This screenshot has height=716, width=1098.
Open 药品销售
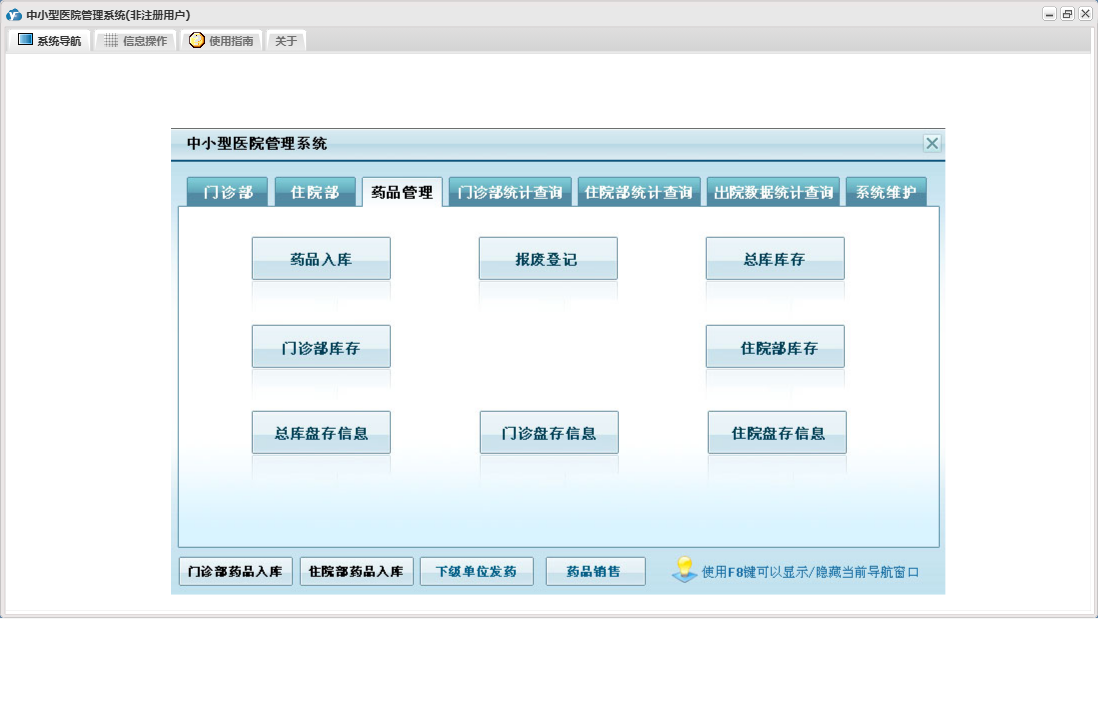point(595,571)
